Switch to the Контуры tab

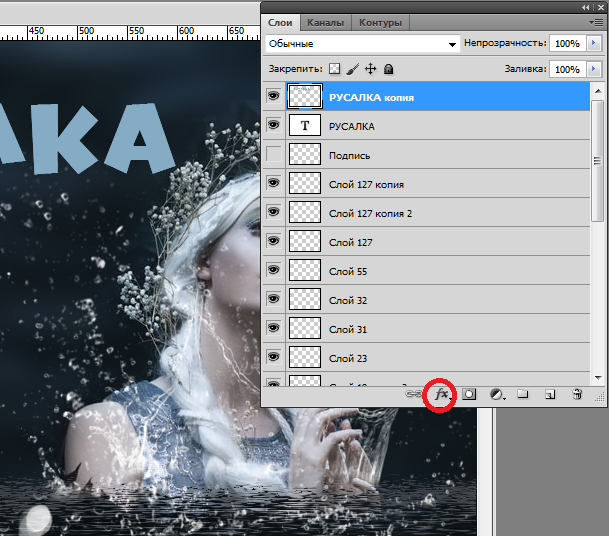click(380, 22)
